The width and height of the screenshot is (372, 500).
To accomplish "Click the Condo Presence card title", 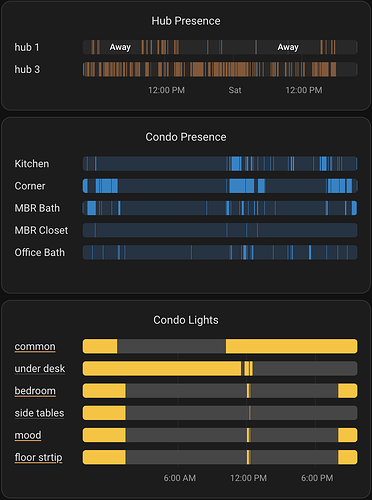I will [186, 137].
